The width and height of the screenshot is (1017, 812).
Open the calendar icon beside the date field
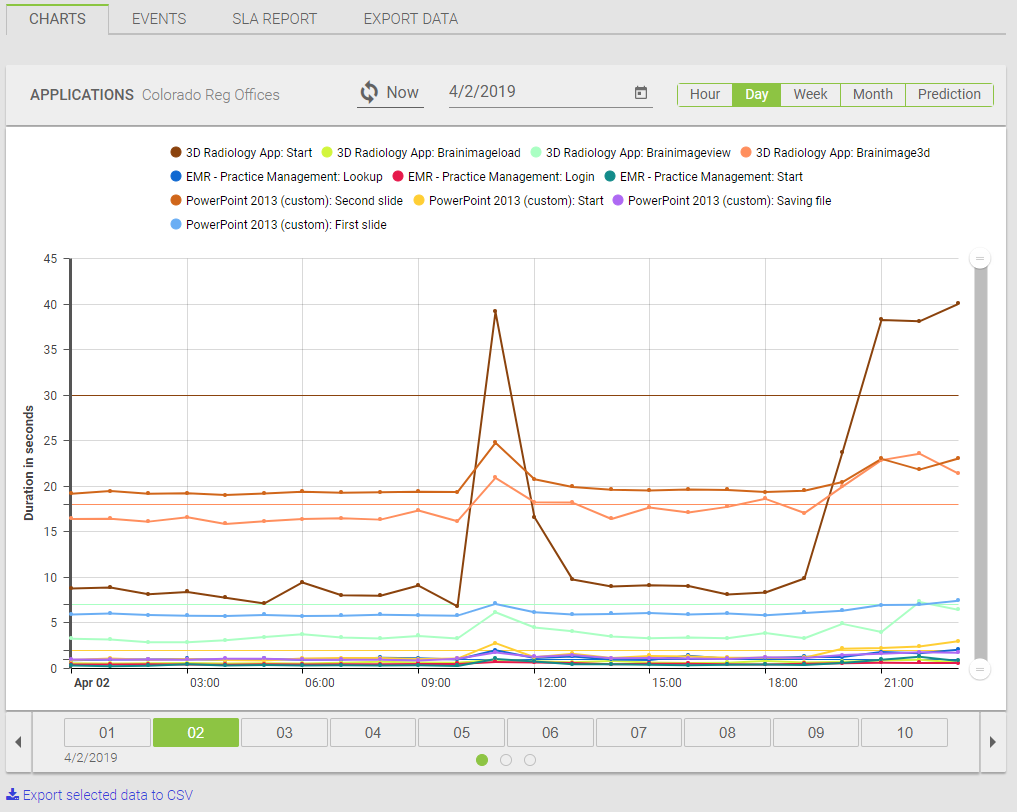tap(640, 91)
